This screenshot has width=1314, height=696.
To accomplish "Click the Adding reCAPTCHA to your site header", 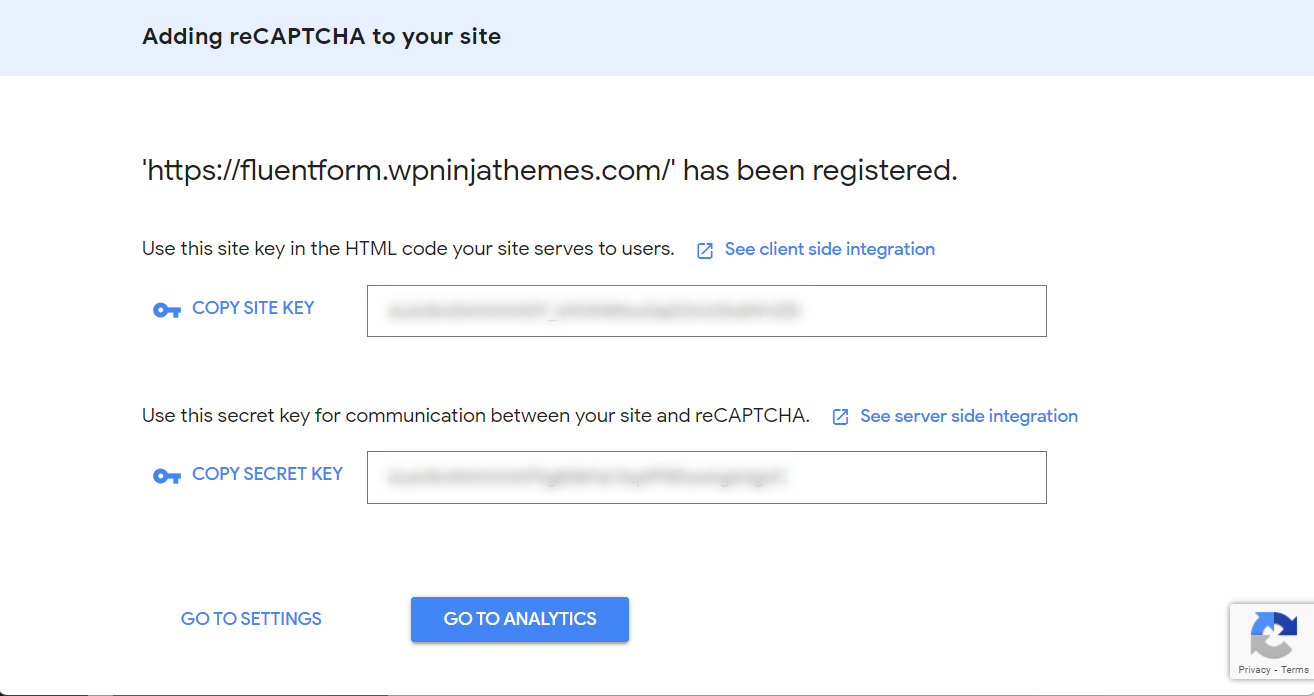I will [x=321, y=36].
